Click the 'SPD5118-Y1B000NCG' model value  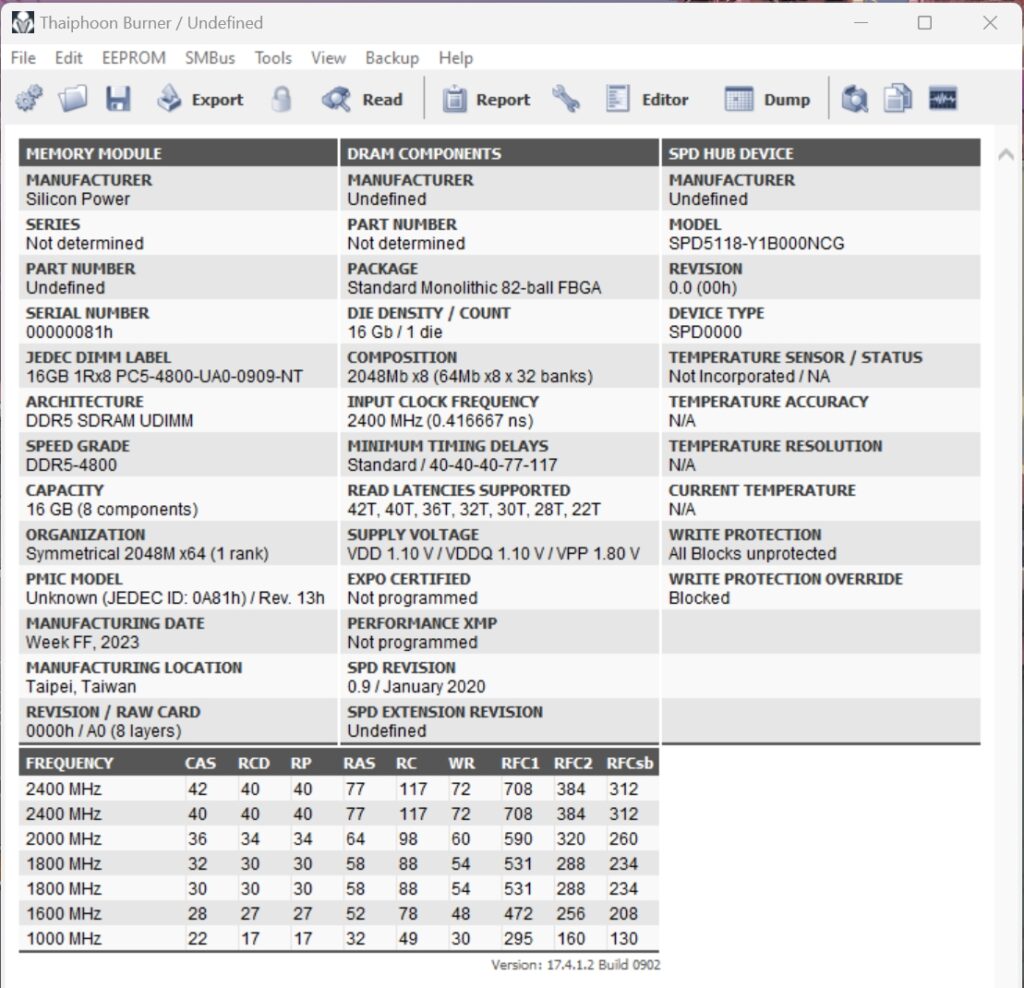click(x=756, y=244)
